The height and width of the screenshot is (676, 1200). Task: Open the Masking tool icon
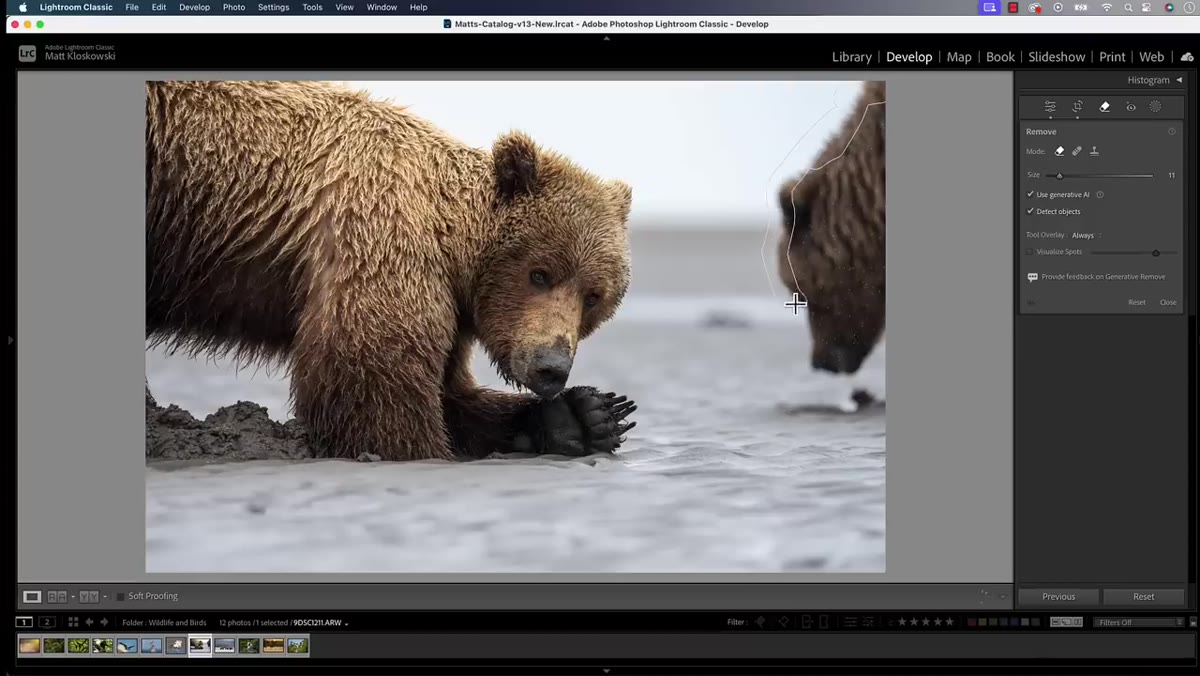1155,106
